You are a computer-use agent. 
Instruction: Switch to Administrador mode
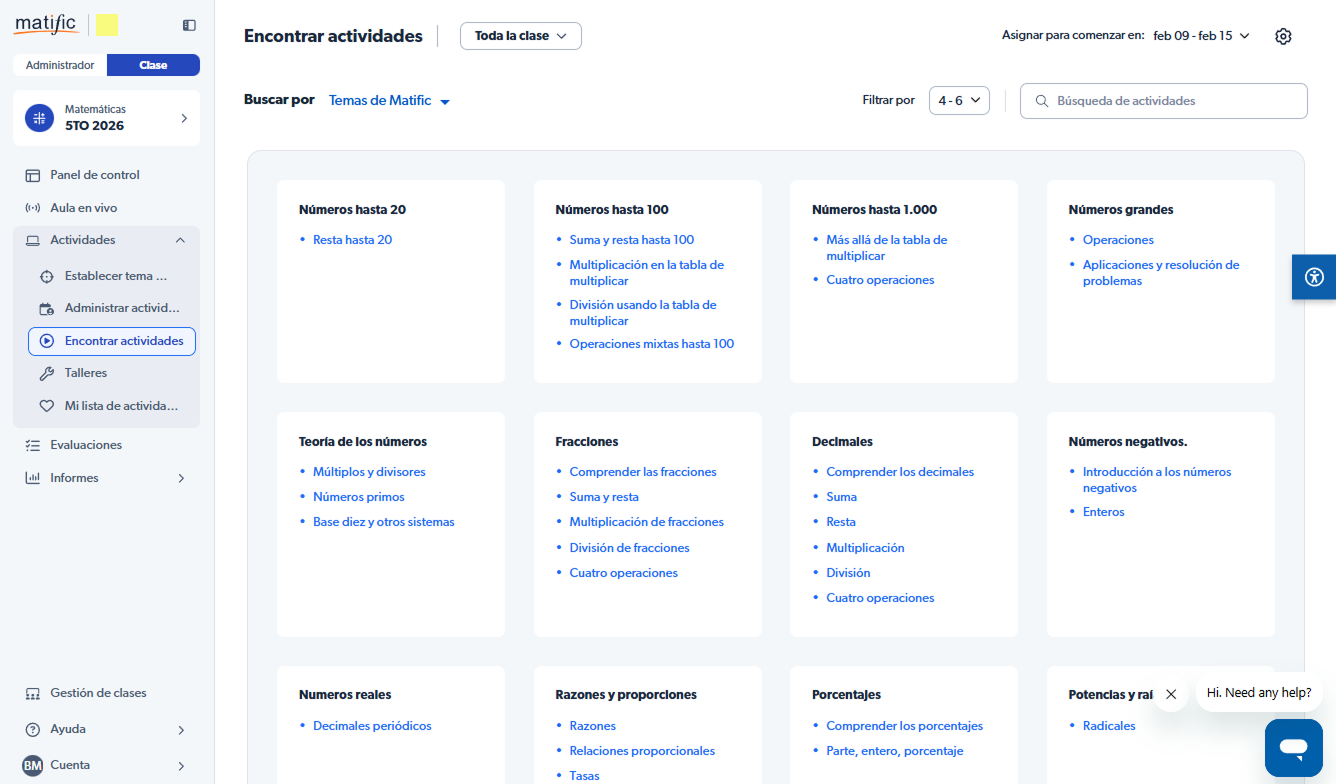[x=60, y=65]
